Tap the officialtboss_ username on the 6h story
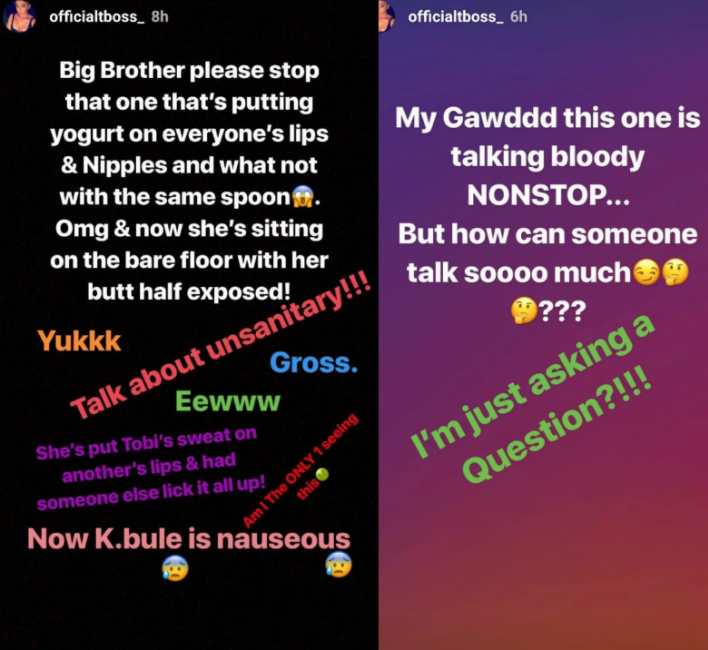The height and width of the screenshot is (650, 708). 455,17
